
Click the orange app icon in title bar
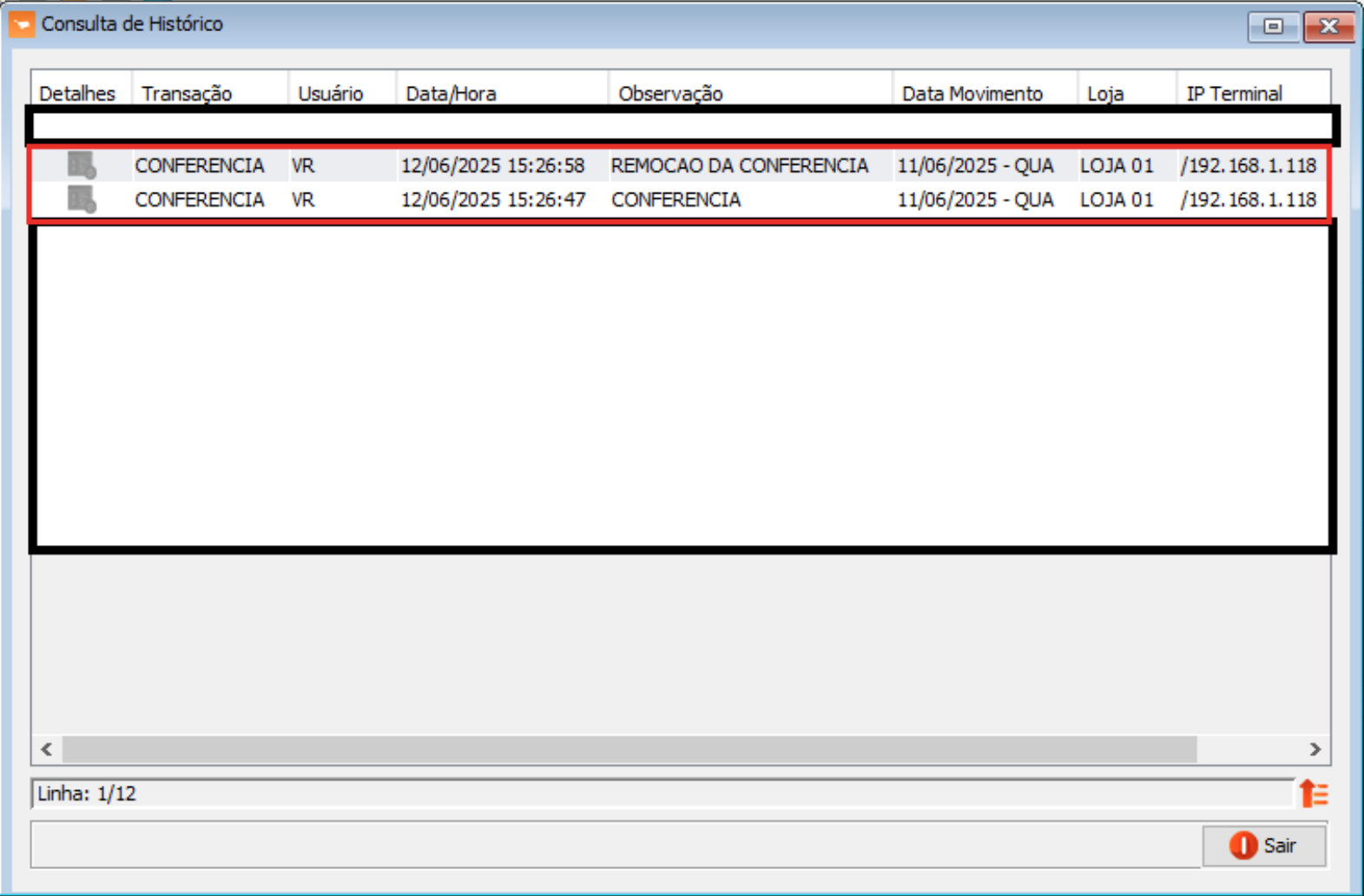(x=22, y=24)
